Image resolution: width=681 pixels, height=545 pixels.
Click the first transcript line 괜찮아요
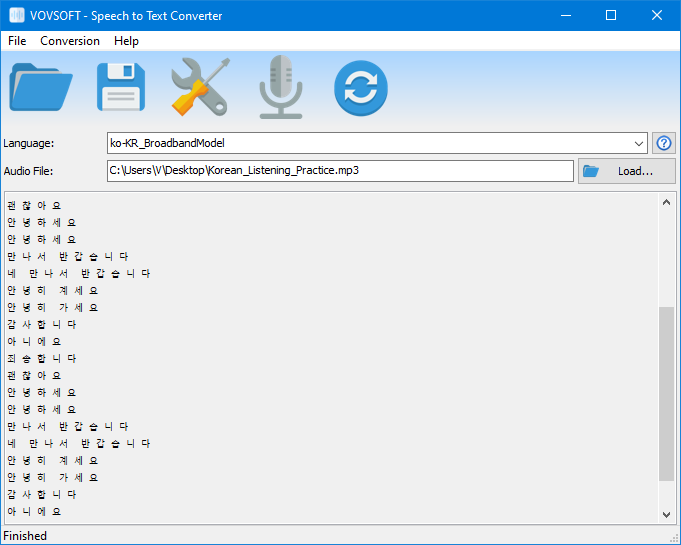point(34,205)
